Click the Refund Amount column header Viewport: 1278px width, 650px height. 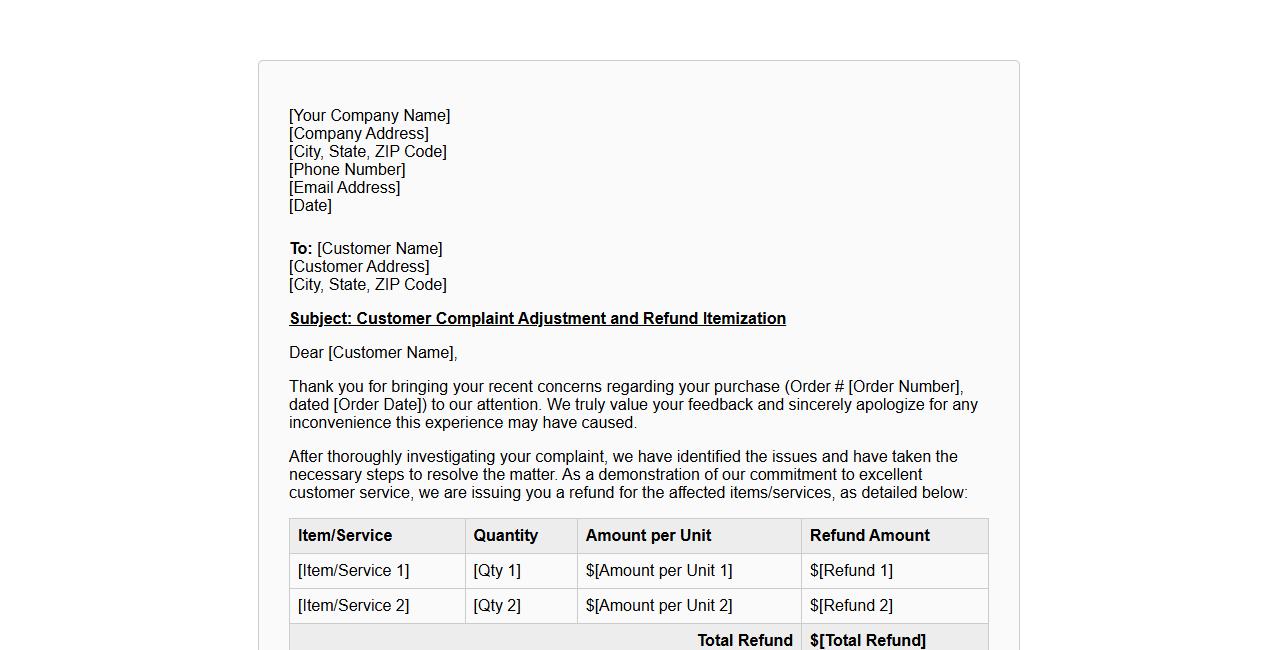(x=869, y=536)
